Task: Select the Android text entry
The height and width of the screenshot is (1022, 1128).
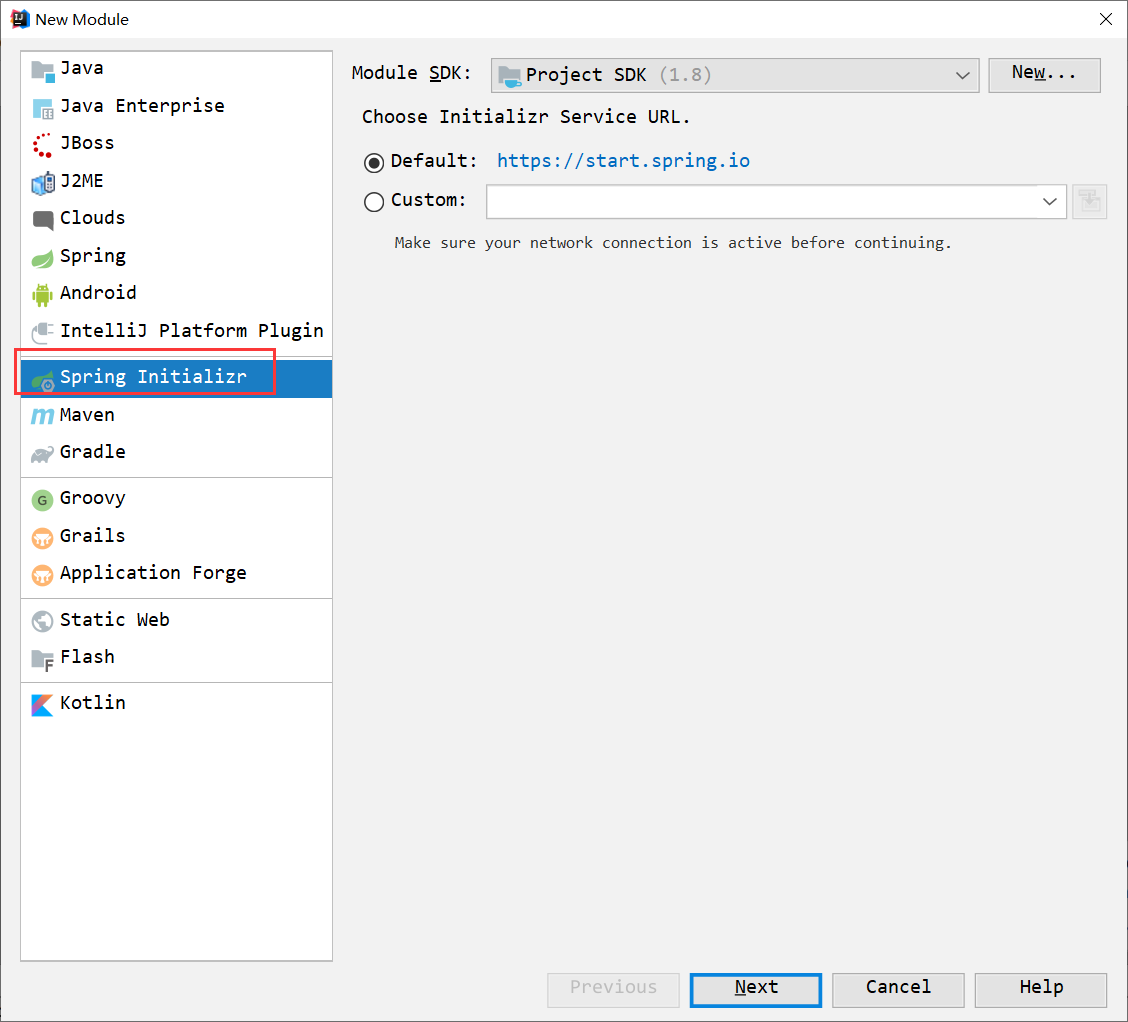Action: 98,293
